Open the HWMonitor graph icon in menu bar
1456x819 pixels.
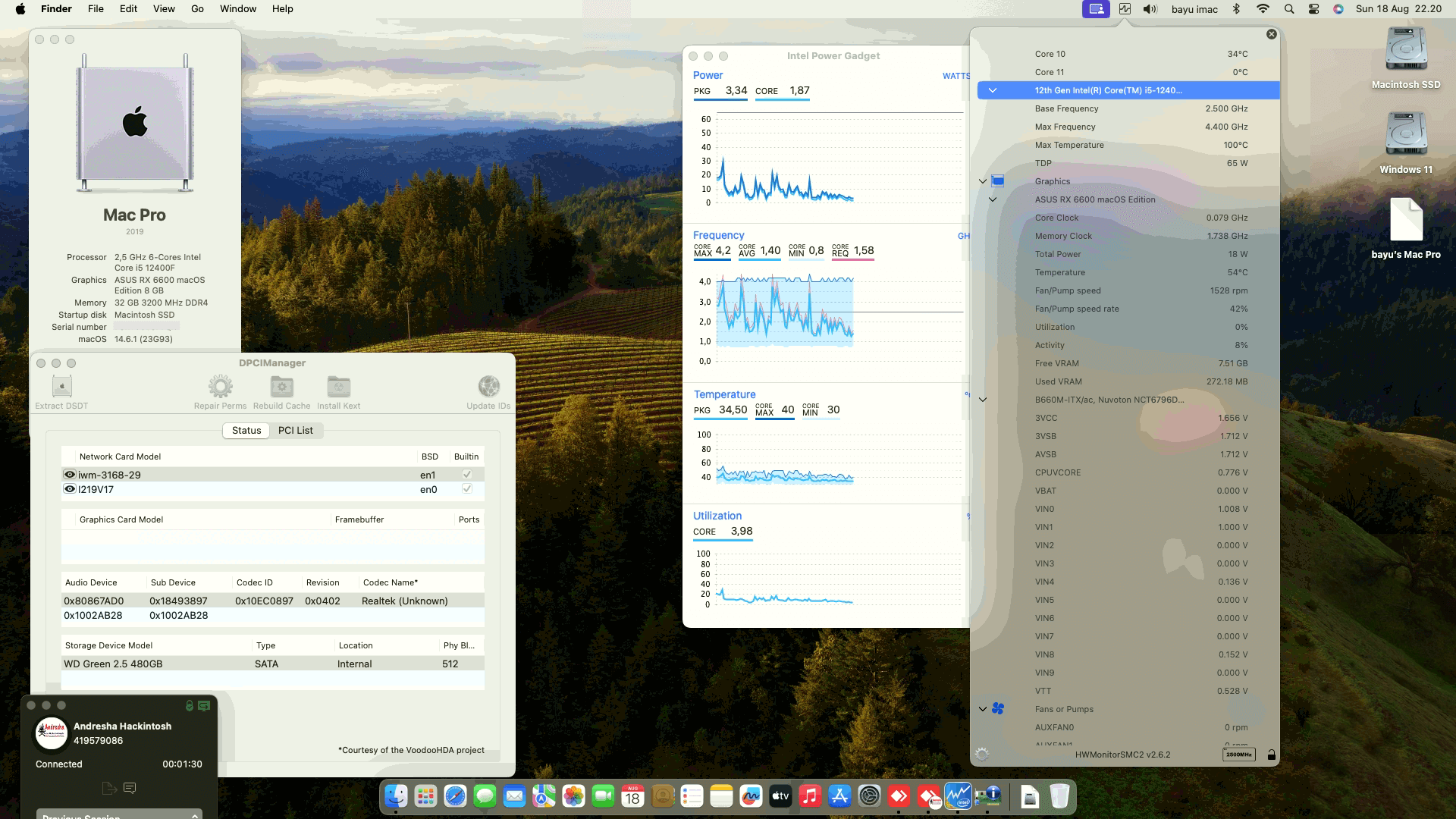click(1125, 9)
